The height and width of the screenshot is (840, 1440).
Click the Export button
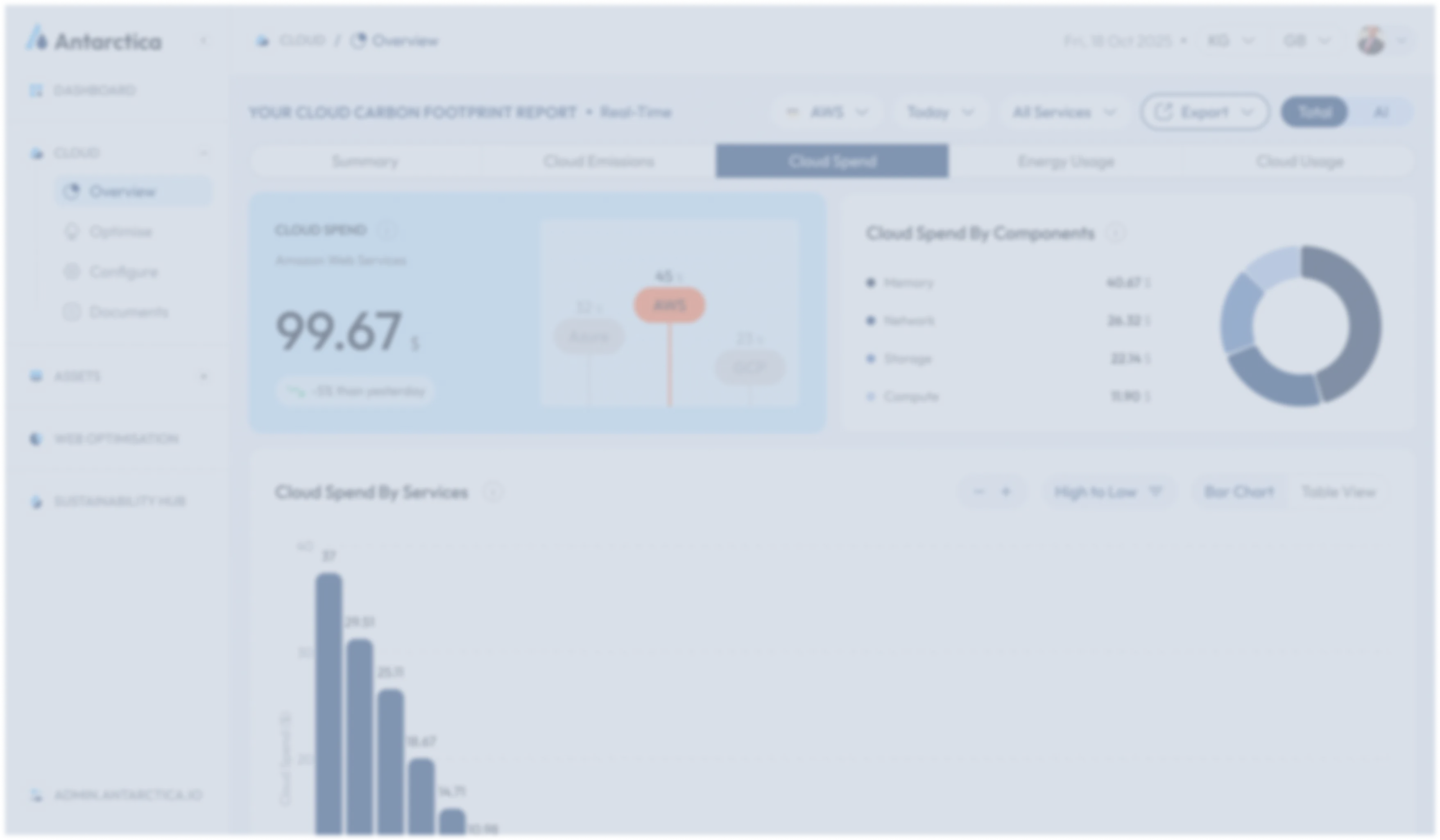click(1205, 112)
